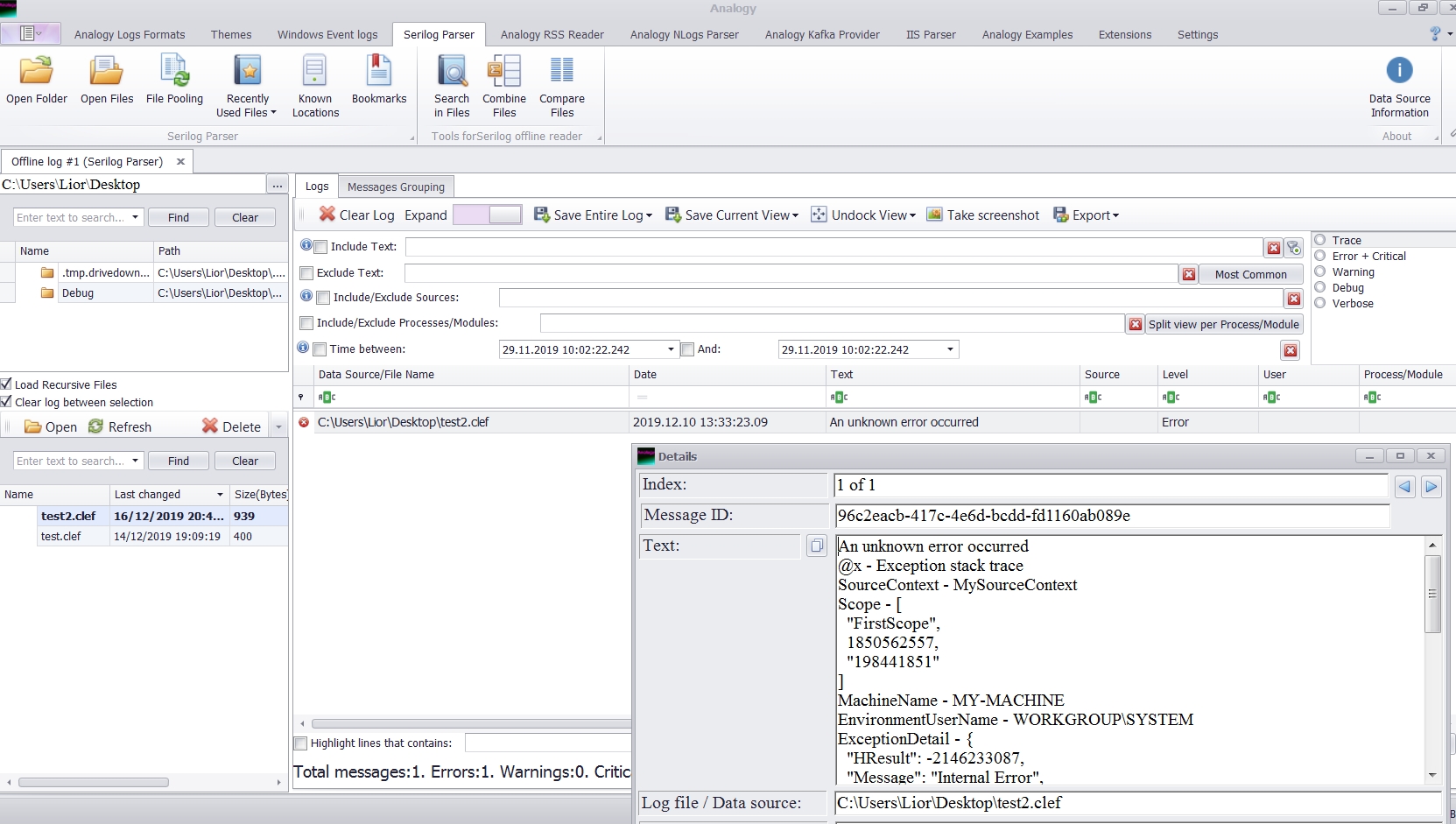The width and height of the screenshot is (1456, 824).
Task: Open the start time date picker
Action: (x=671, y=349)
